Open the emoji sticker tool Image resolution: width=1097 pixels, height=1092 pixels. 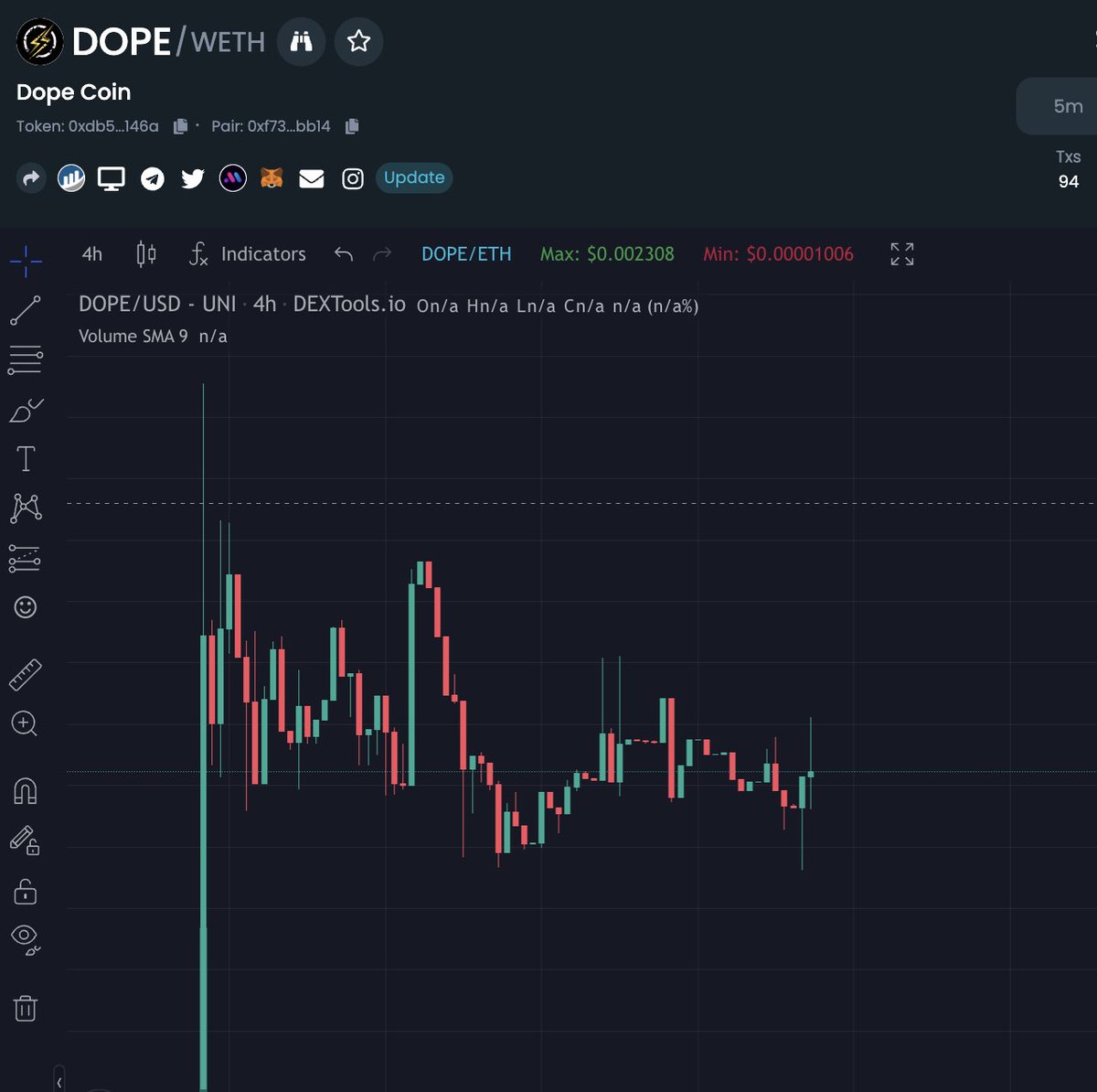[27, 606]
